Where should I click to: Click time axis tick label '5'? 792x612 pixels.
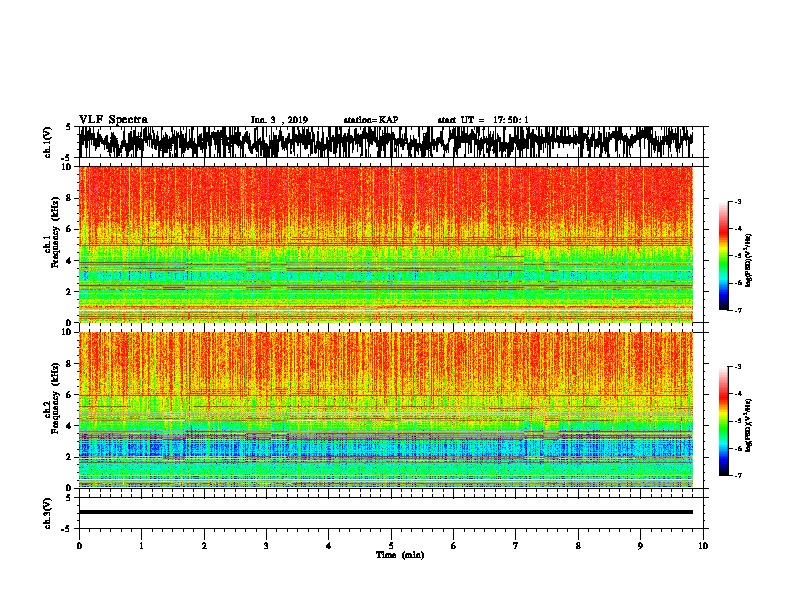tap(391, 546)
